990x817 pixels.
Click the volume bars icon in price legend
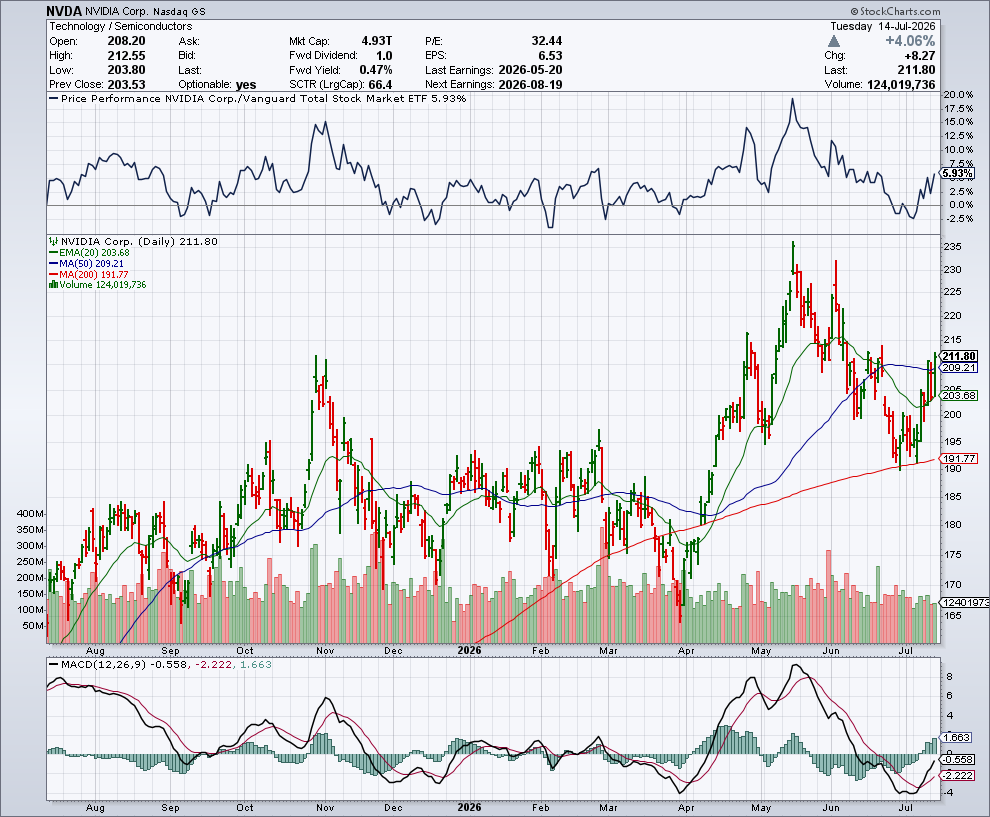tap(54, 285)
